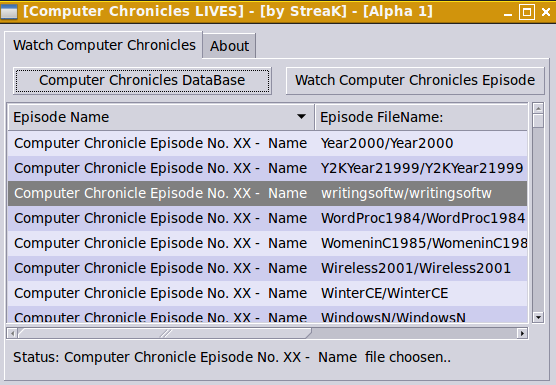
Task: Select the WordProc1984 episode row
Action: click(267, 218)
